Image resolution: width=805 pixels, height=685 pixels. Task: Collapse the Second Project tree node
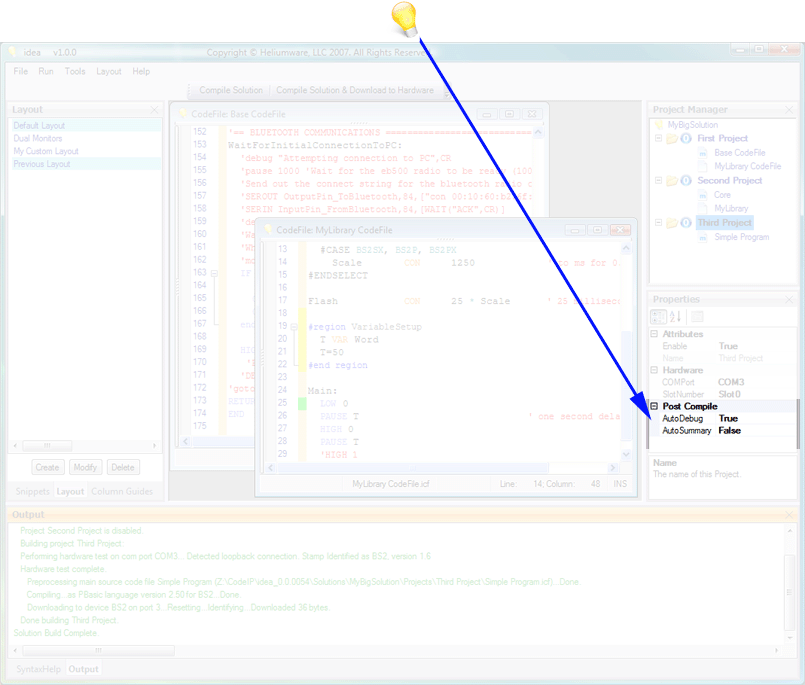658,181
